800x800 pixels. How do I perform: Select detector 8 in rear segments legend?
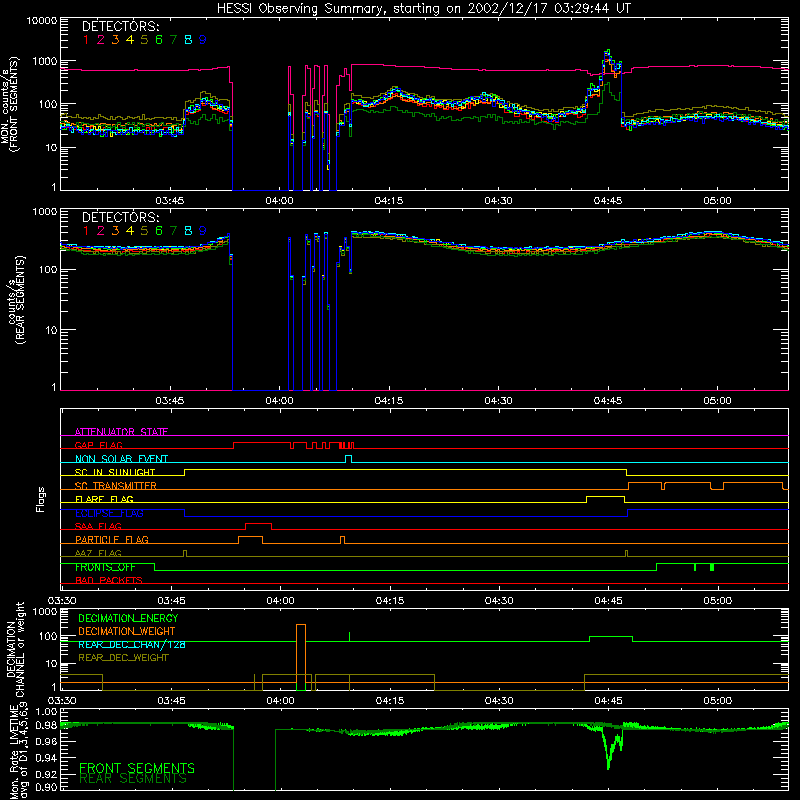pos(188,231)
